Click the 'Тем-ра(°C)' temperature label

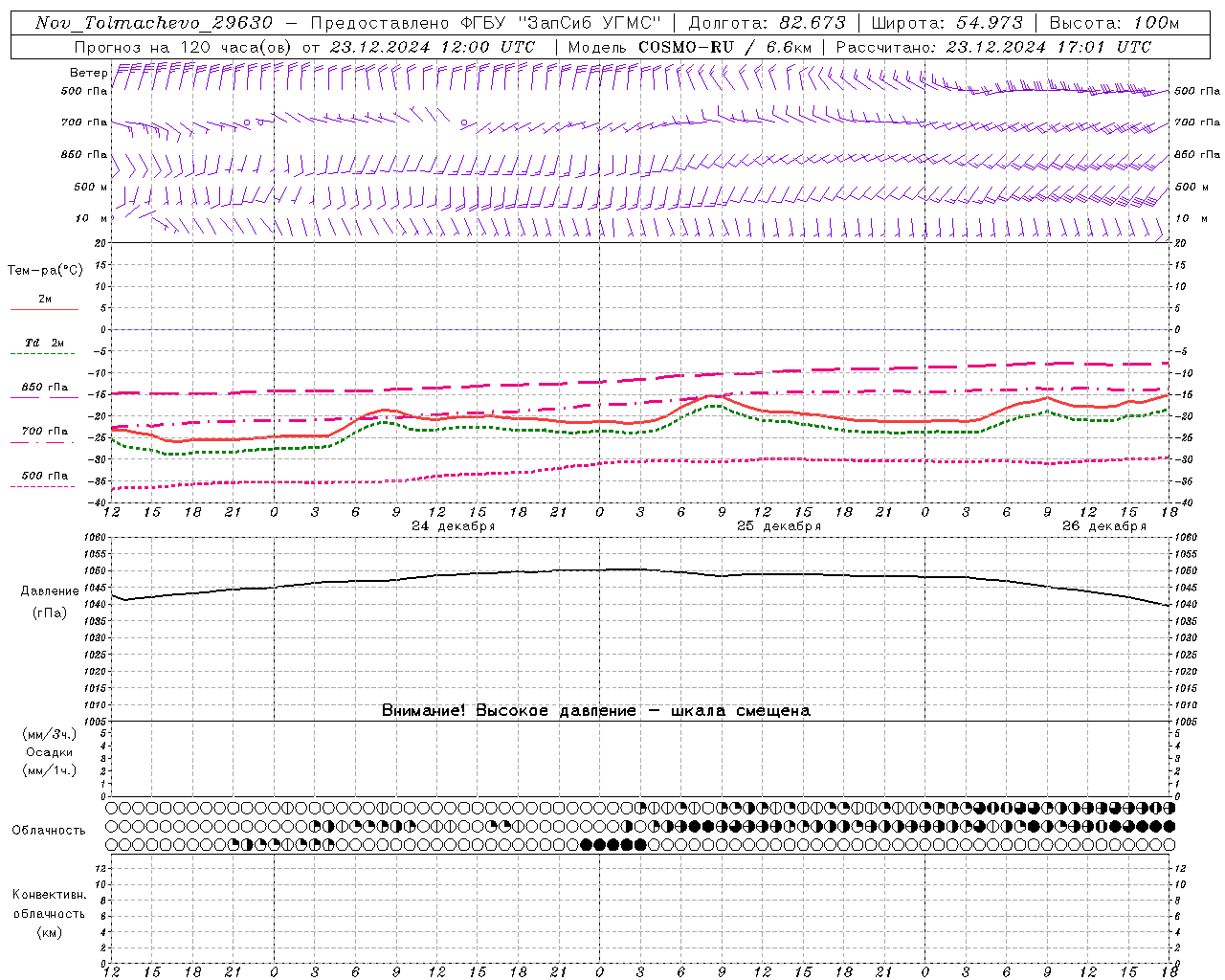(45, 270)
